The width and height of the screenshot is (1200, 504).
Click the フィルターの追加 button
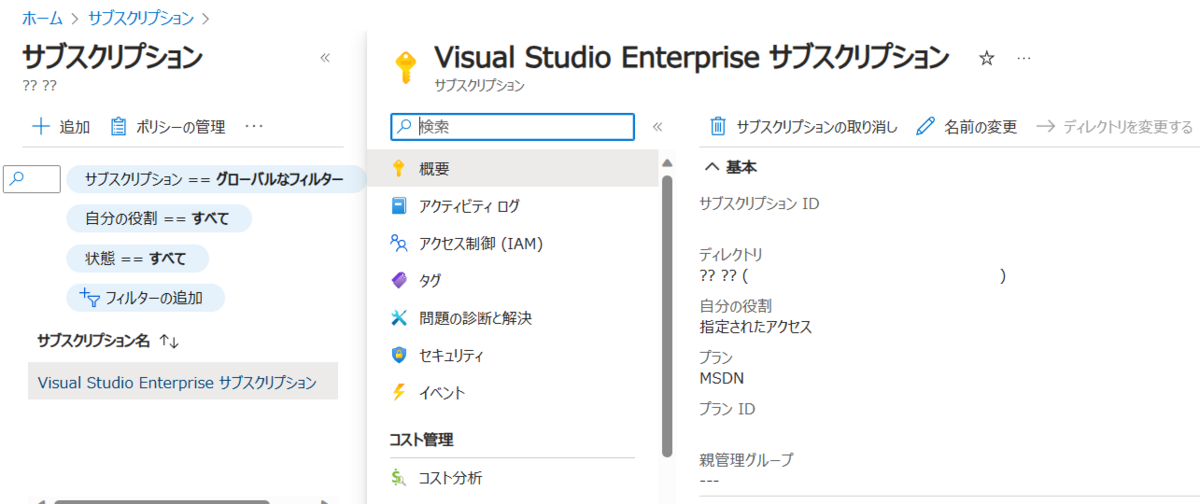tap(145, 297)
